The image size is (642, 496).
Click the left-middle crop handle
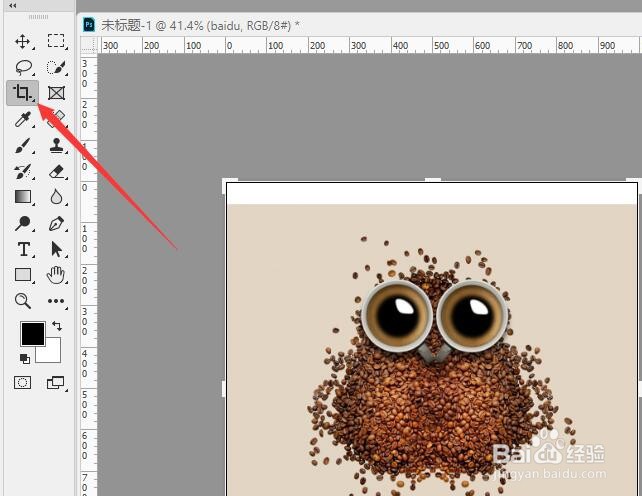point(224,388)
